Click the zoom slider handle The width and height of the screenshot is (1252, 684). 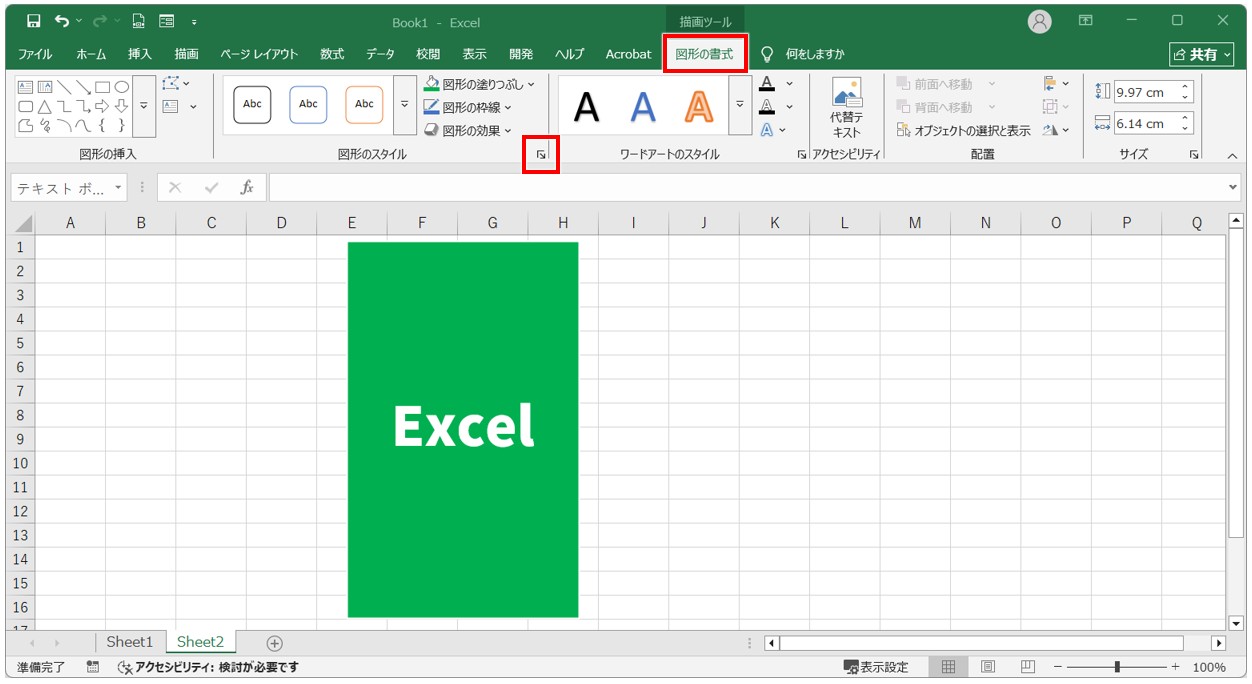click(x=1117, y=667)
